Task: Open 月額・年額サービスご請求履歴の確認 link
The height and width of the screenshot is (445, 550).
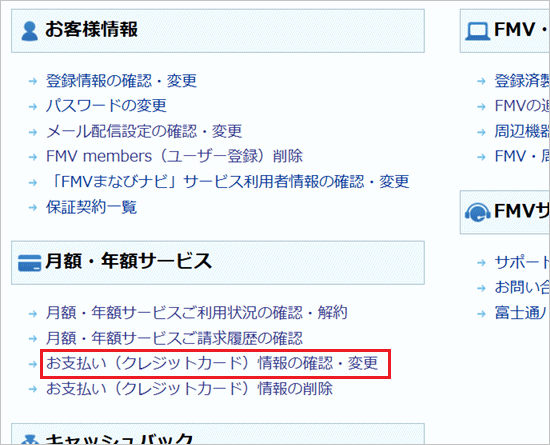Action: pyautogui.click(x=174, y=338)
